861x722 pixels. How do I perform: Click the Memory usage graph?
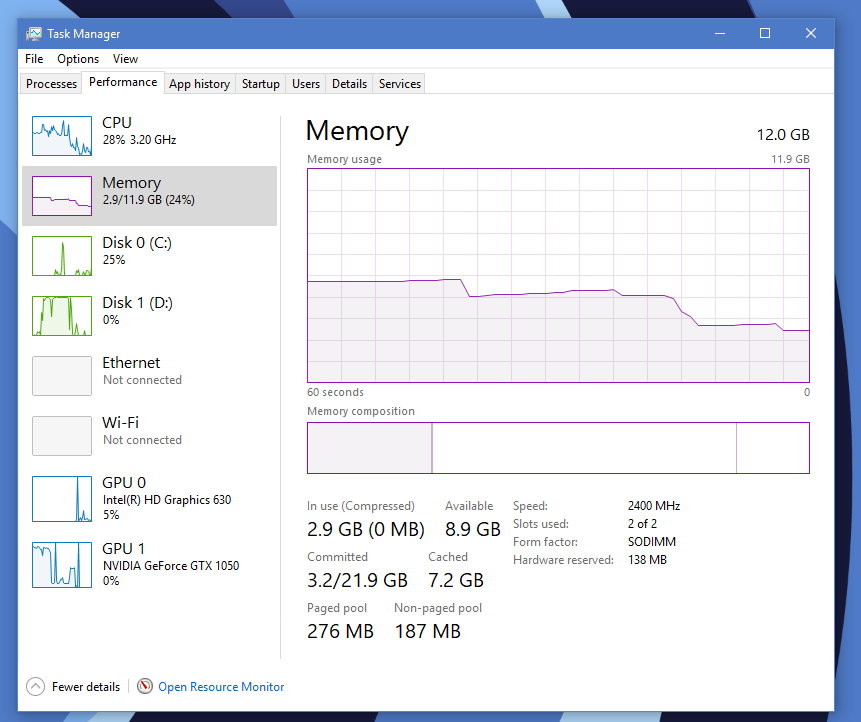click(x=558, y=276)
